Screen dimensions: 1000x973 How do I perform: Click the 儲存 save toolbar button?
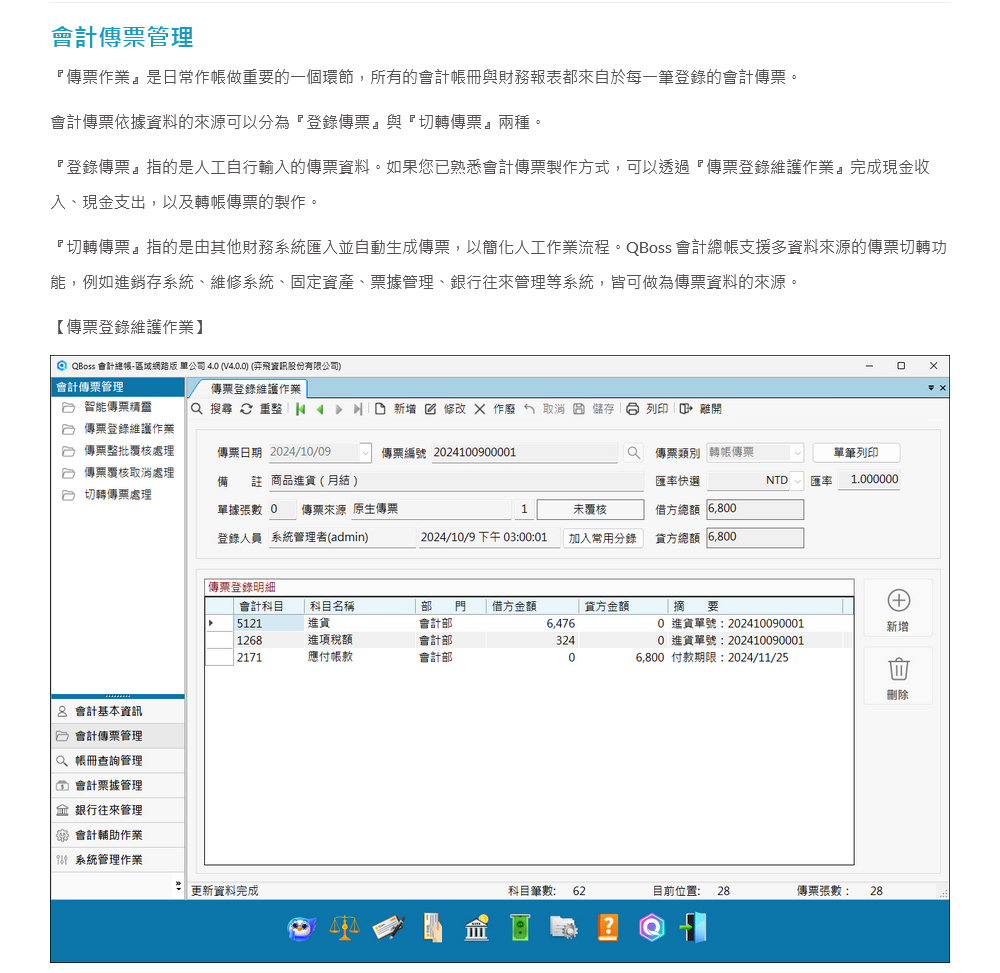pos(594,409)
